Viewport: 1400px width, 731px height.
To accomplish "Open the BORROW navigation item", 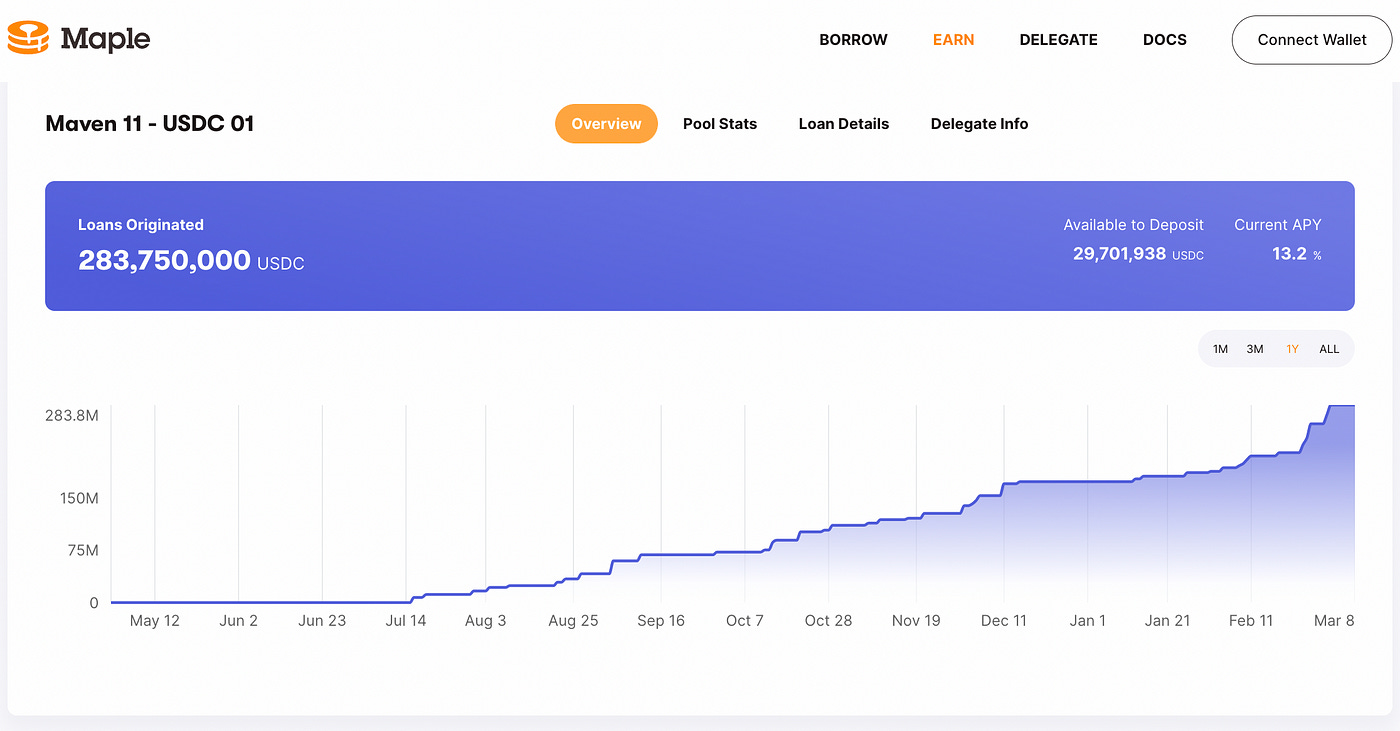I will tap(853, 40).
